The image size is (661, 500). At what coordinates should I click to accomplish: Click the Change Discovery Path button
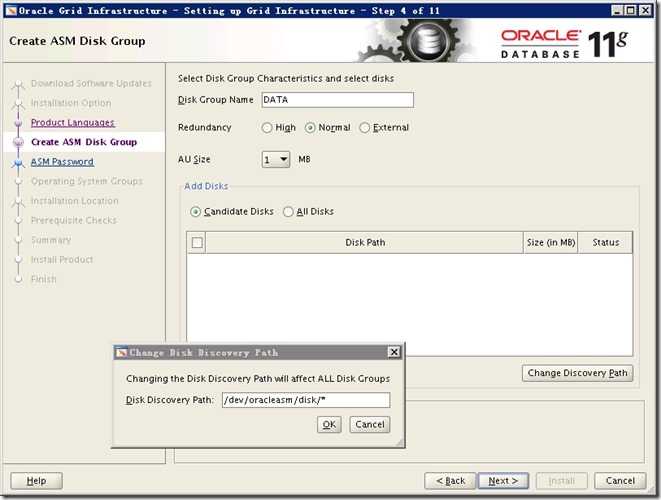click(578, 373)
